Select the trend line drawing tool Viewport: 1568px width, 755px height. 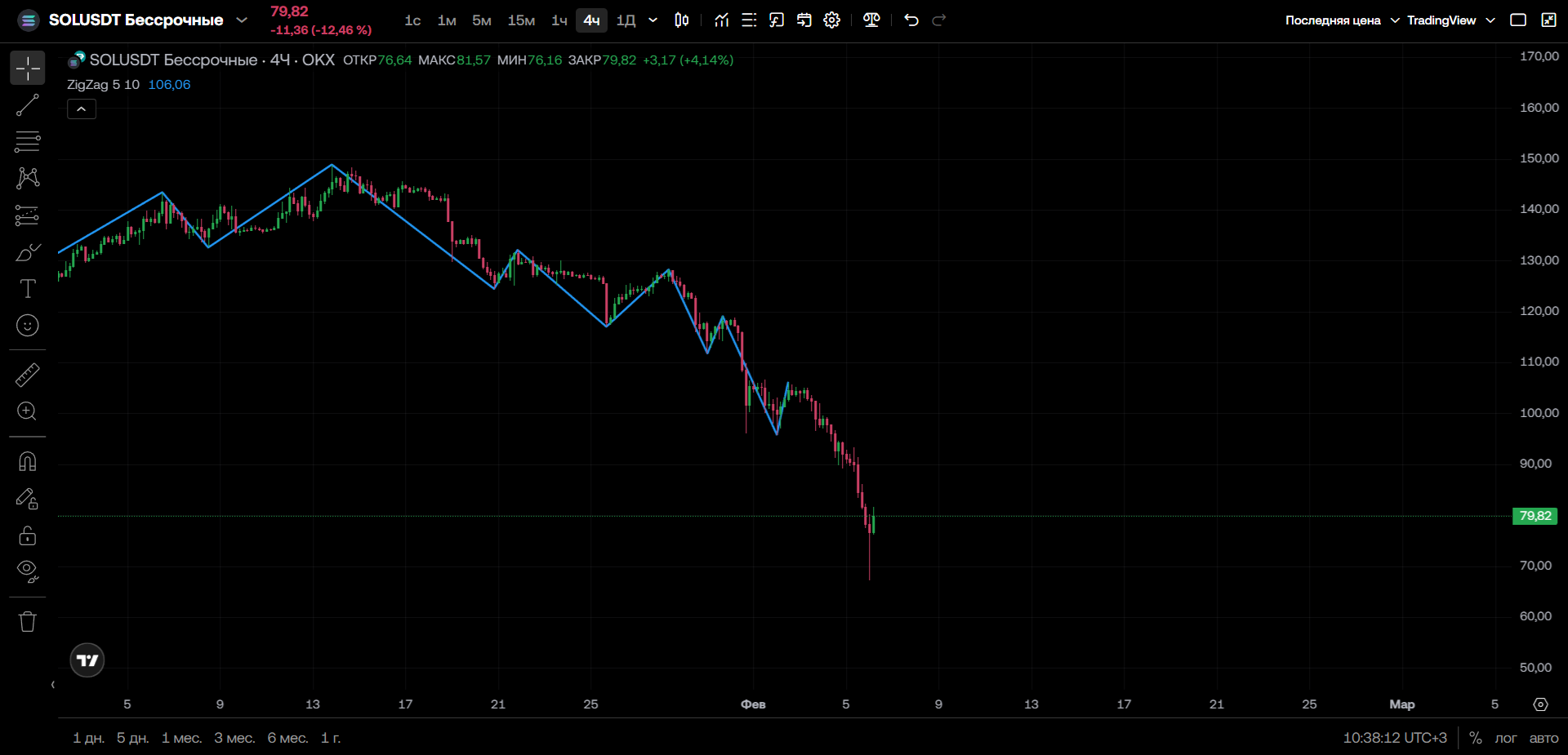pos(28,104)
